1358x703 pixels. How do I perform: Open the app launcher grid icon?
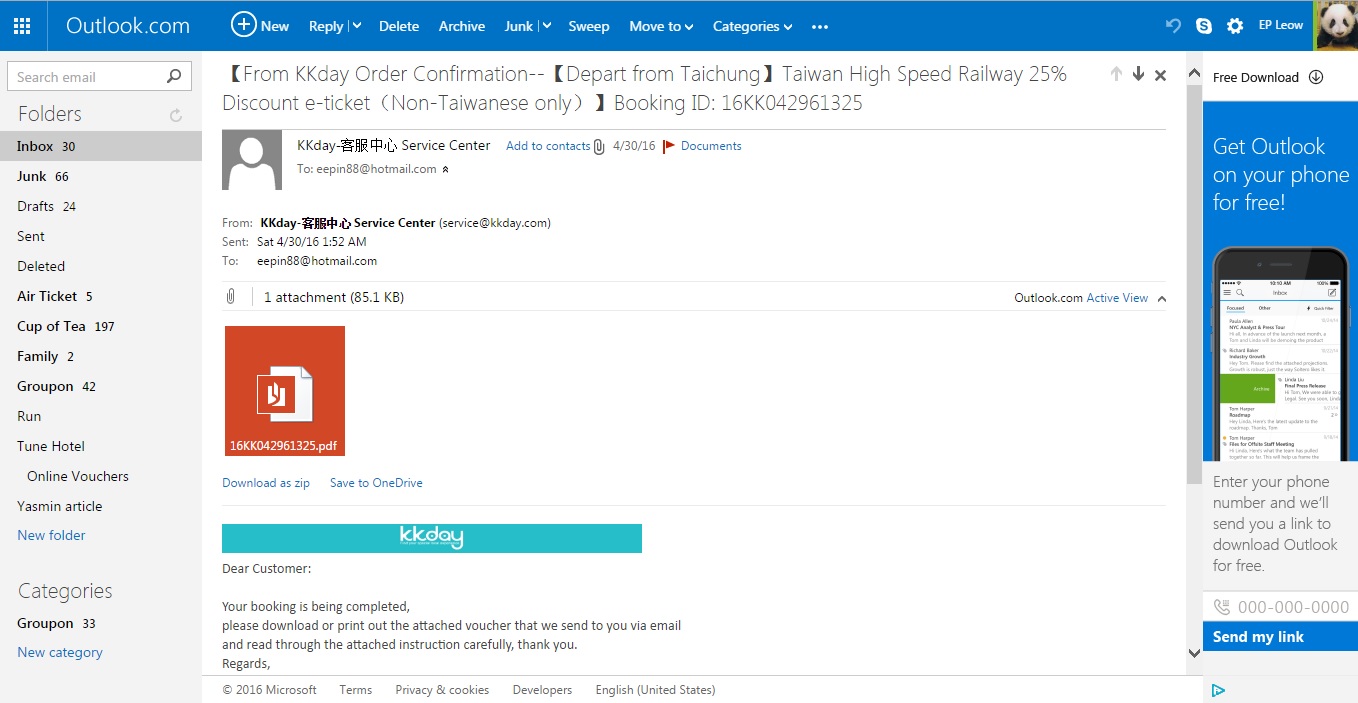point(23,26)
